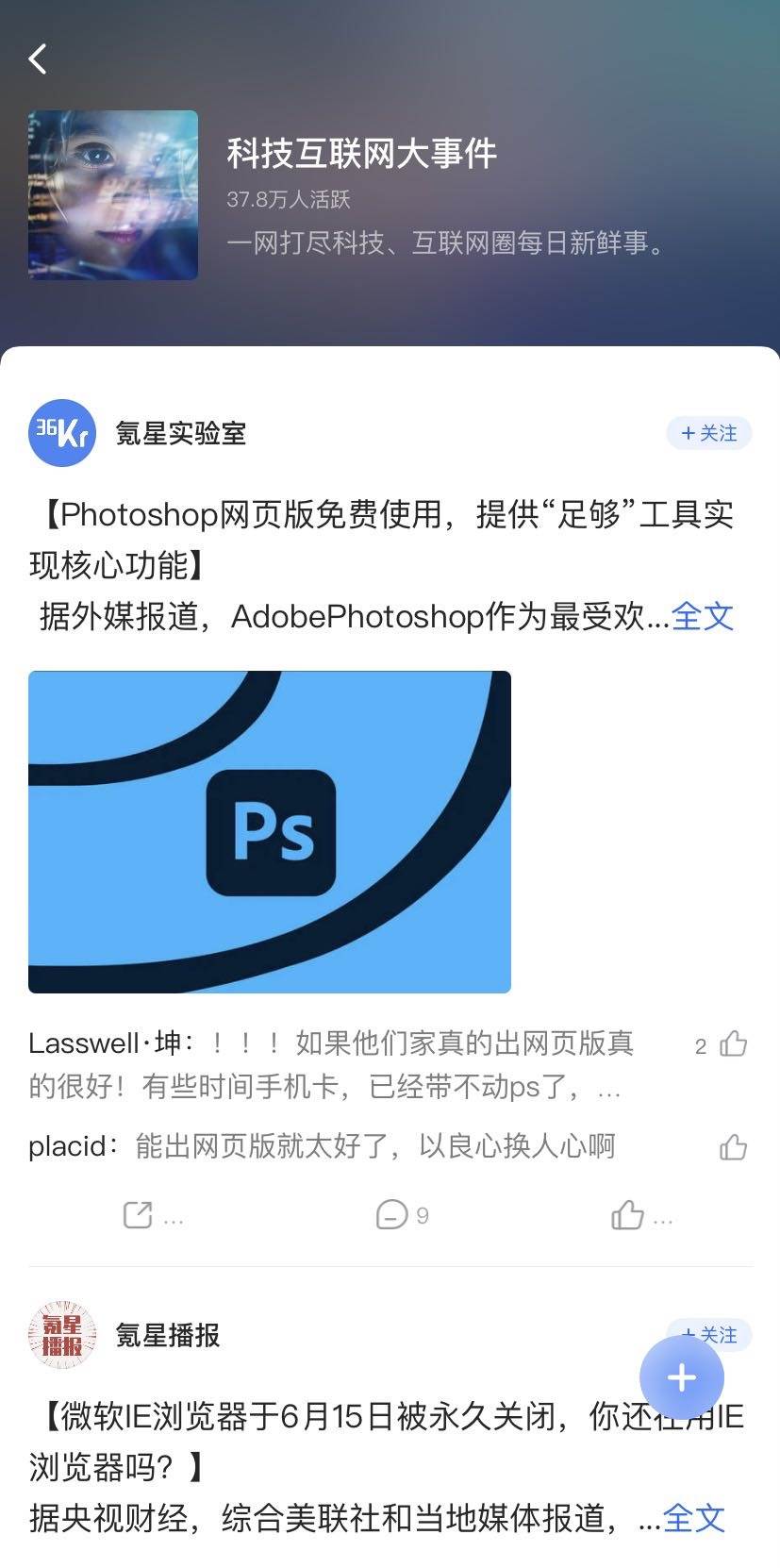The height and width of the screenshot is (1568, 780).
Task: Open the 科技互联网大事件 title
Action: click(361, 153)
